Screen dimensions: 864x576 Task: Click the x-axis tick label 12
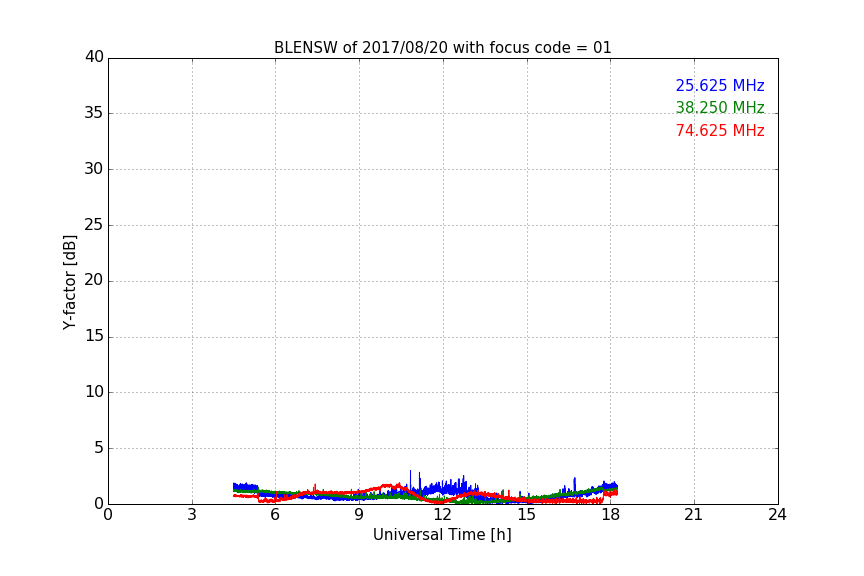(442, 515)
